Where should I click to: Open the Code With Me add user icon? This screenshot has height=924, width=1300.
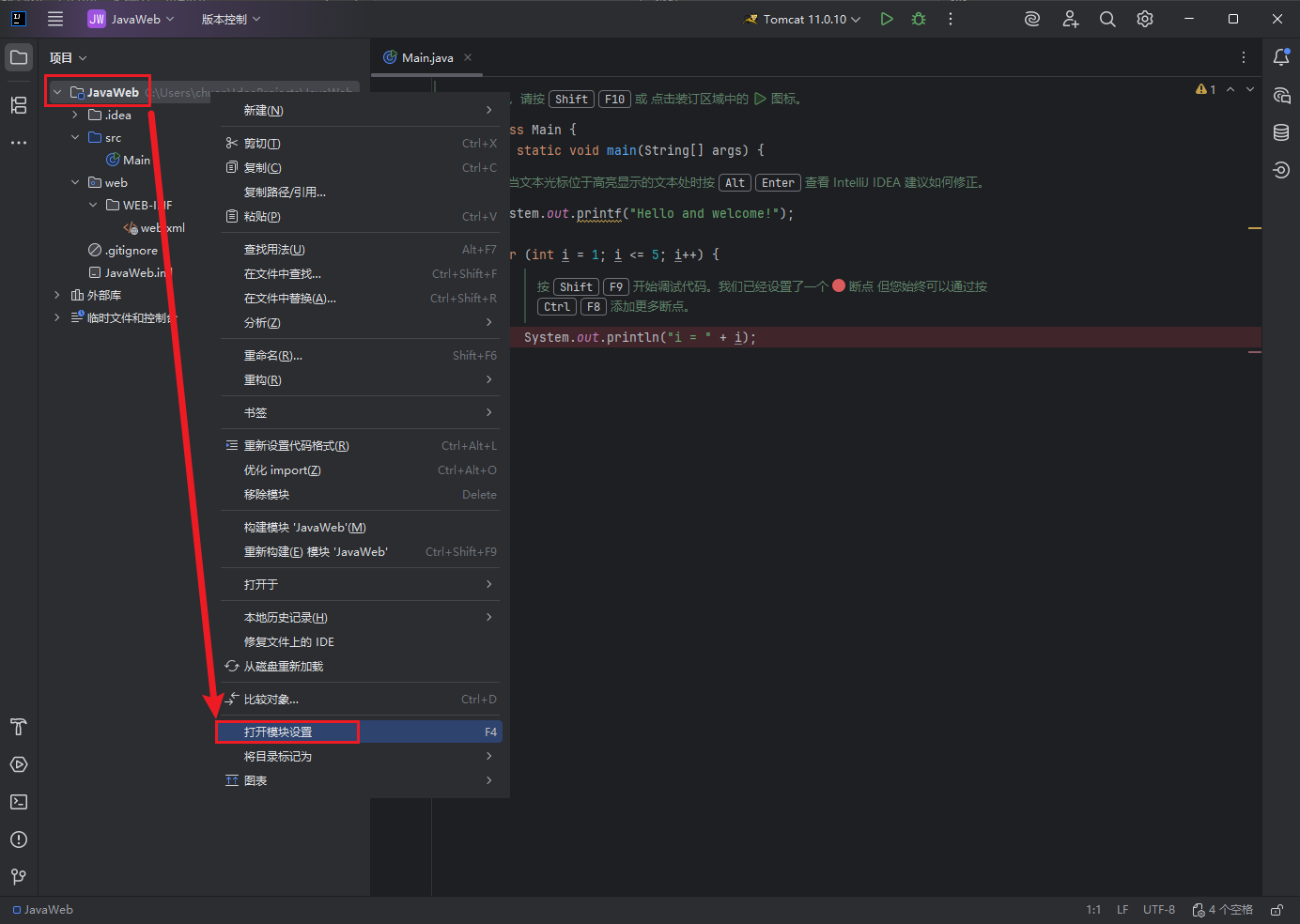[1070, 19]
